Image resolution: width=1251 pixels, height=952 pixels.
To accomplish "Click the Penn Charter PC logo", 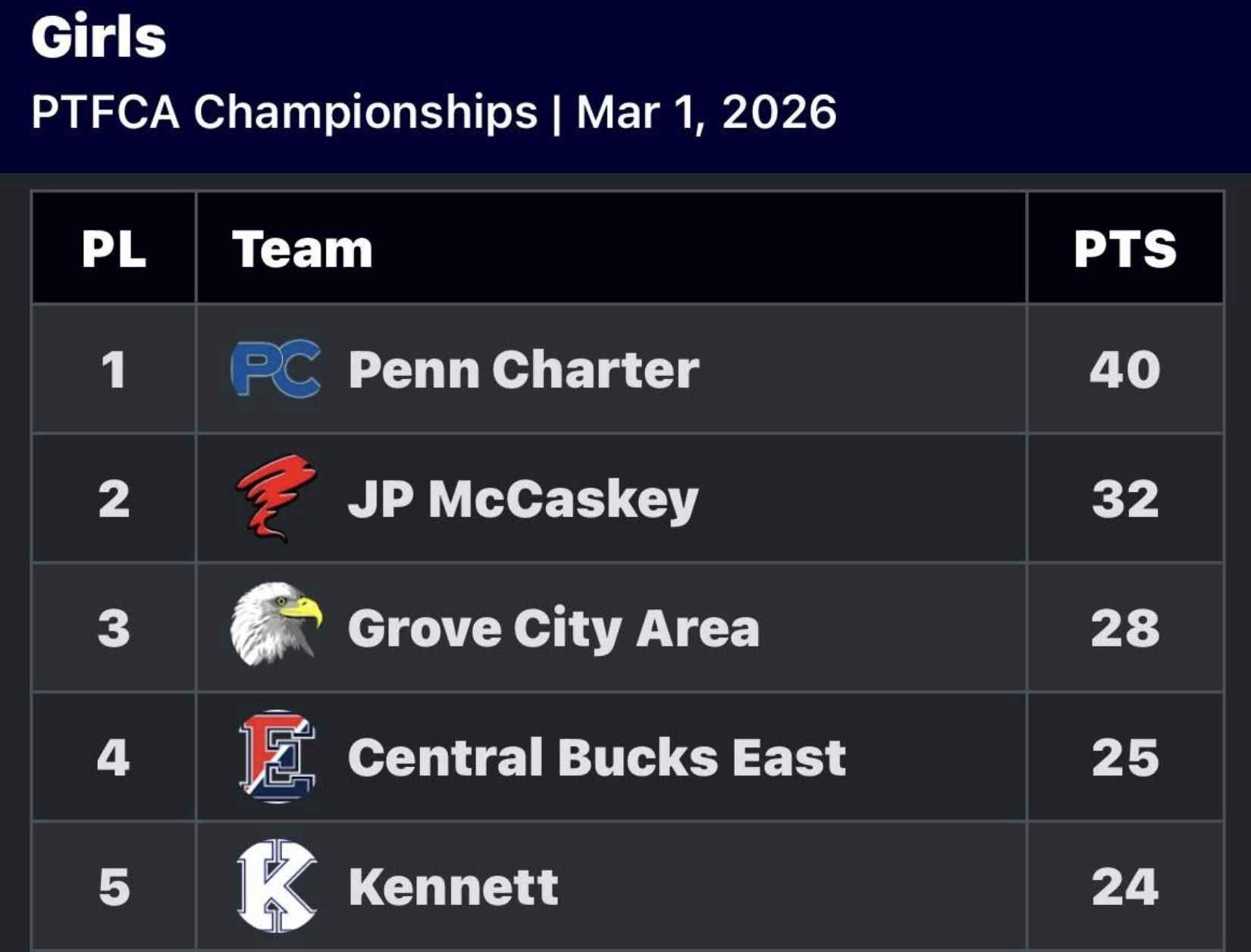I will click(275, 369).
